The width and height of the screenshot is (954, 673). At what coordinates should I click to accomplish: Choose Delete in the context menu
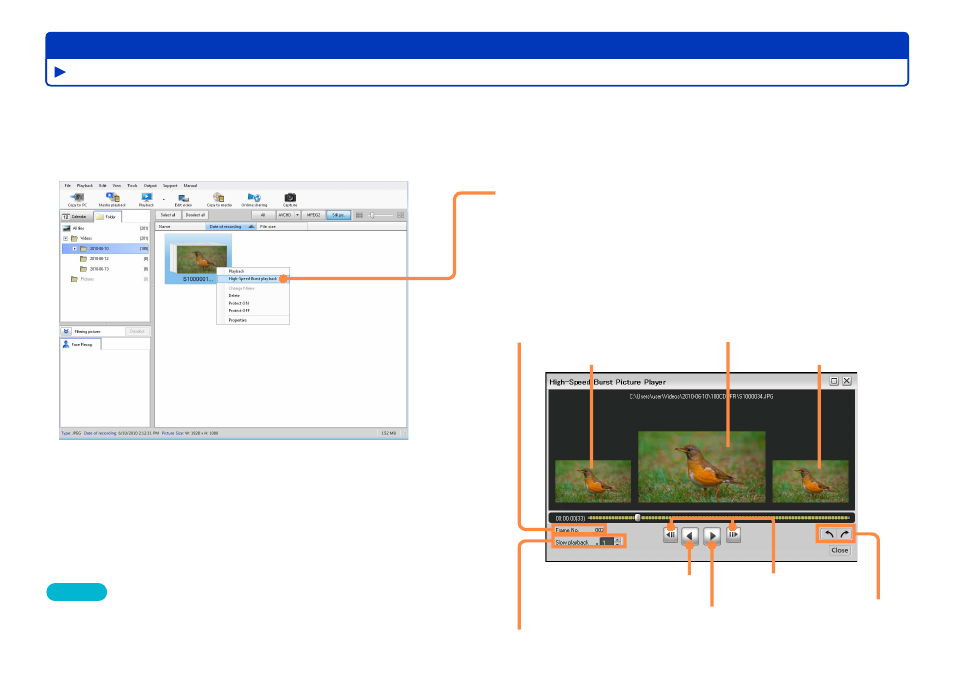[252, 296]
